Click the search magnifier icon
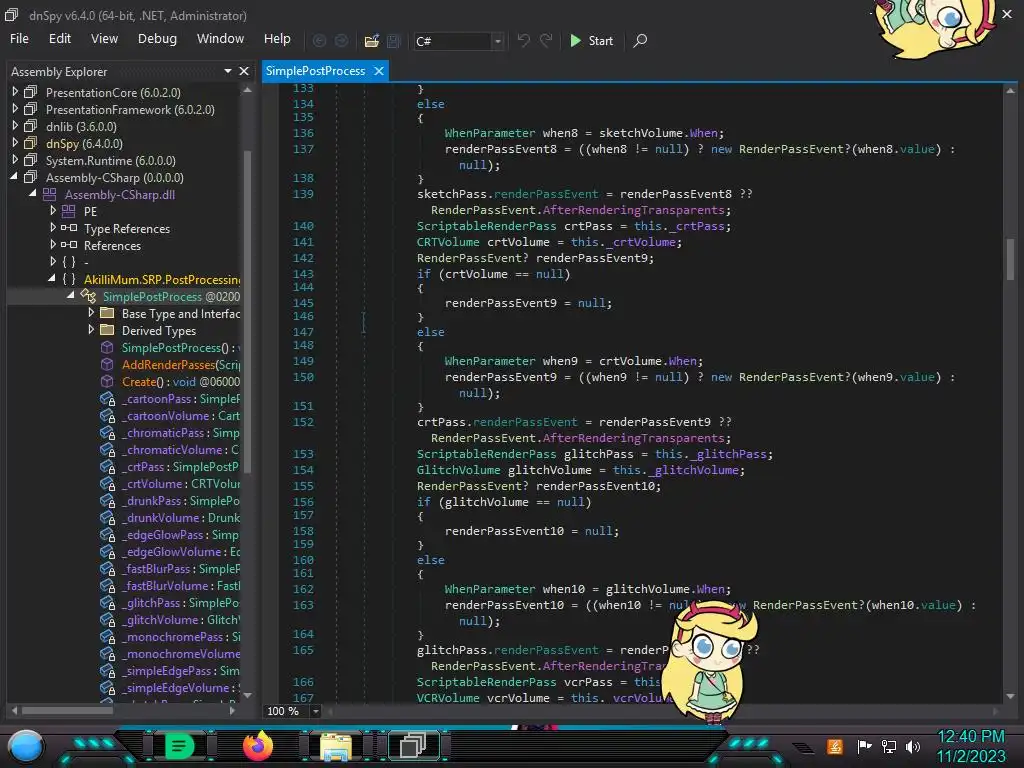Screen dimensions: 1024x768 click(641, 40)
